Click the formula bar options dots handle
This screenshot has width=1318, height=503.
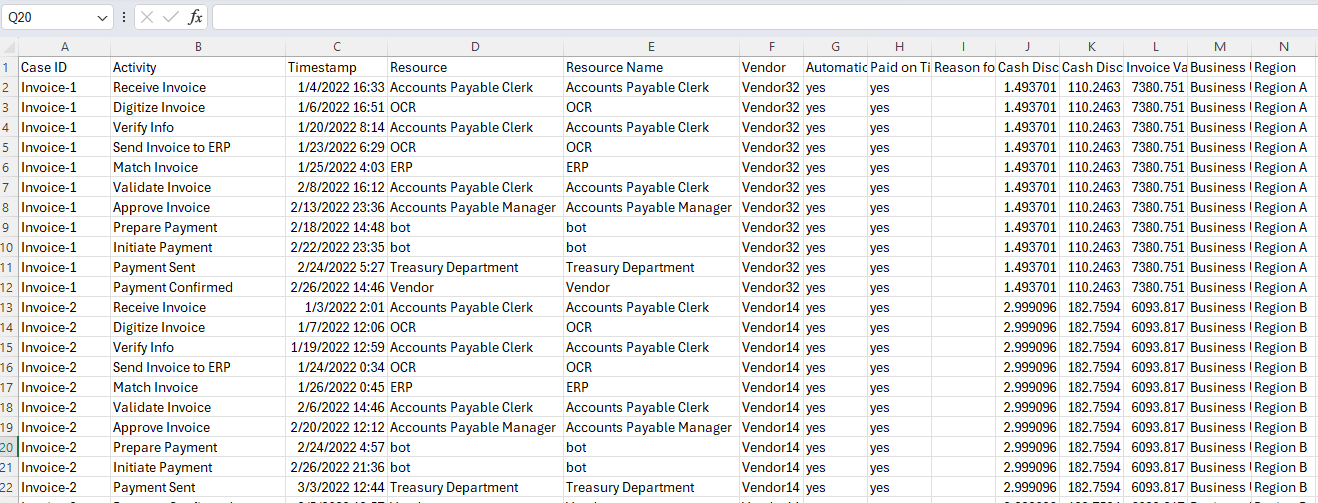(x=124, y=17)
